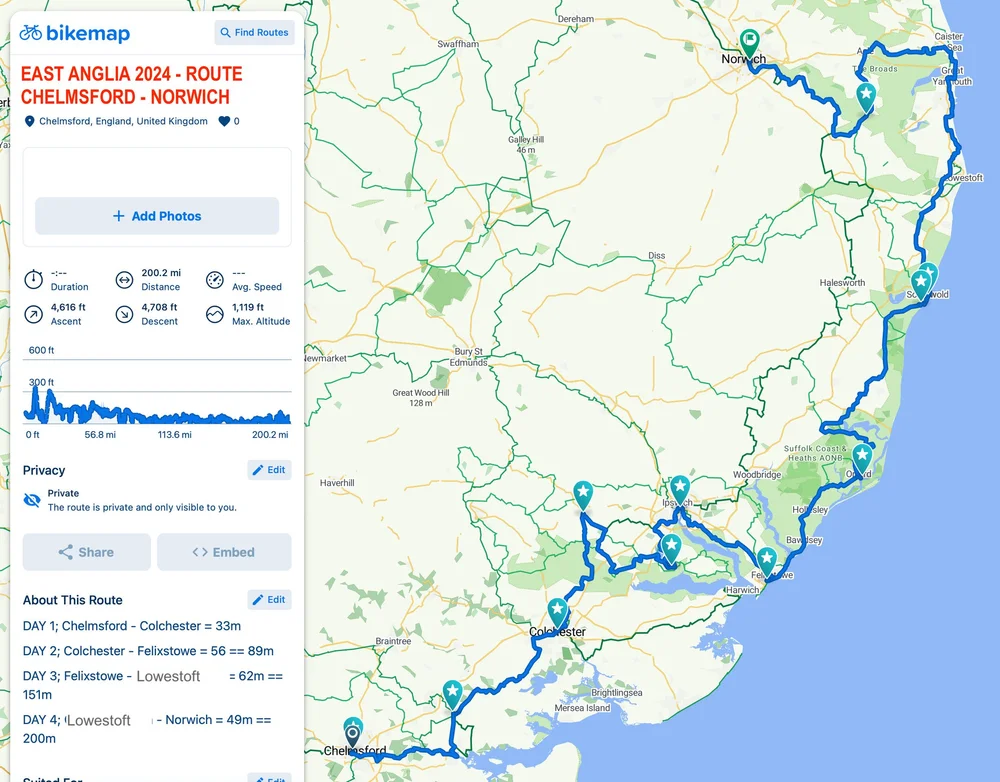
Task: Toggle the heart like icon
Action: point(226,121)
